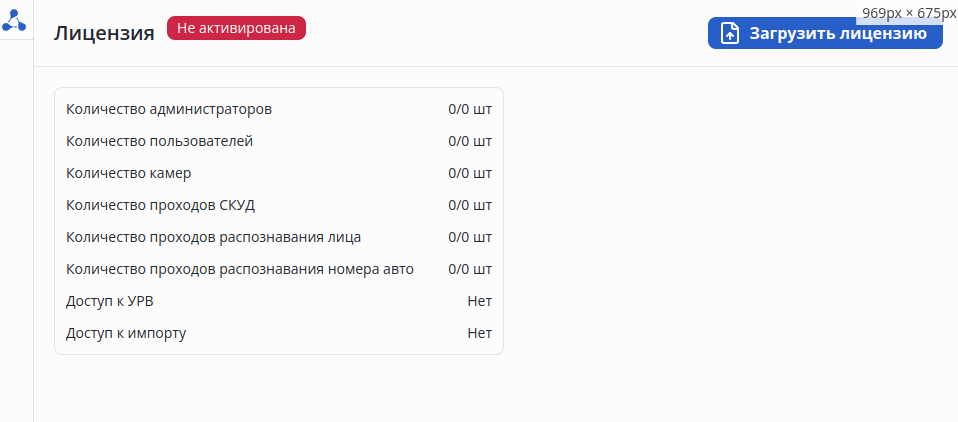Select "Количество пользователей" row label

160,141
